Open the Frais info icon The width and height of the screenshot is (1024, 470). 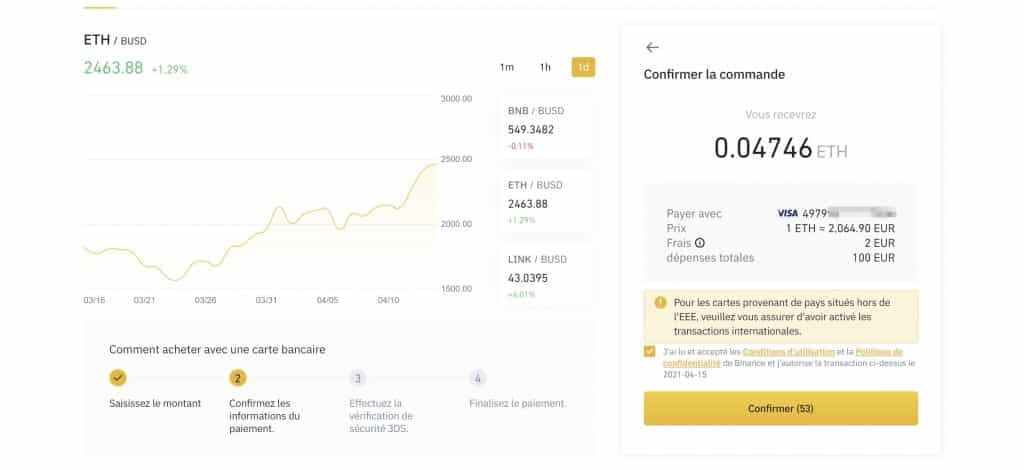click(700, 243)
